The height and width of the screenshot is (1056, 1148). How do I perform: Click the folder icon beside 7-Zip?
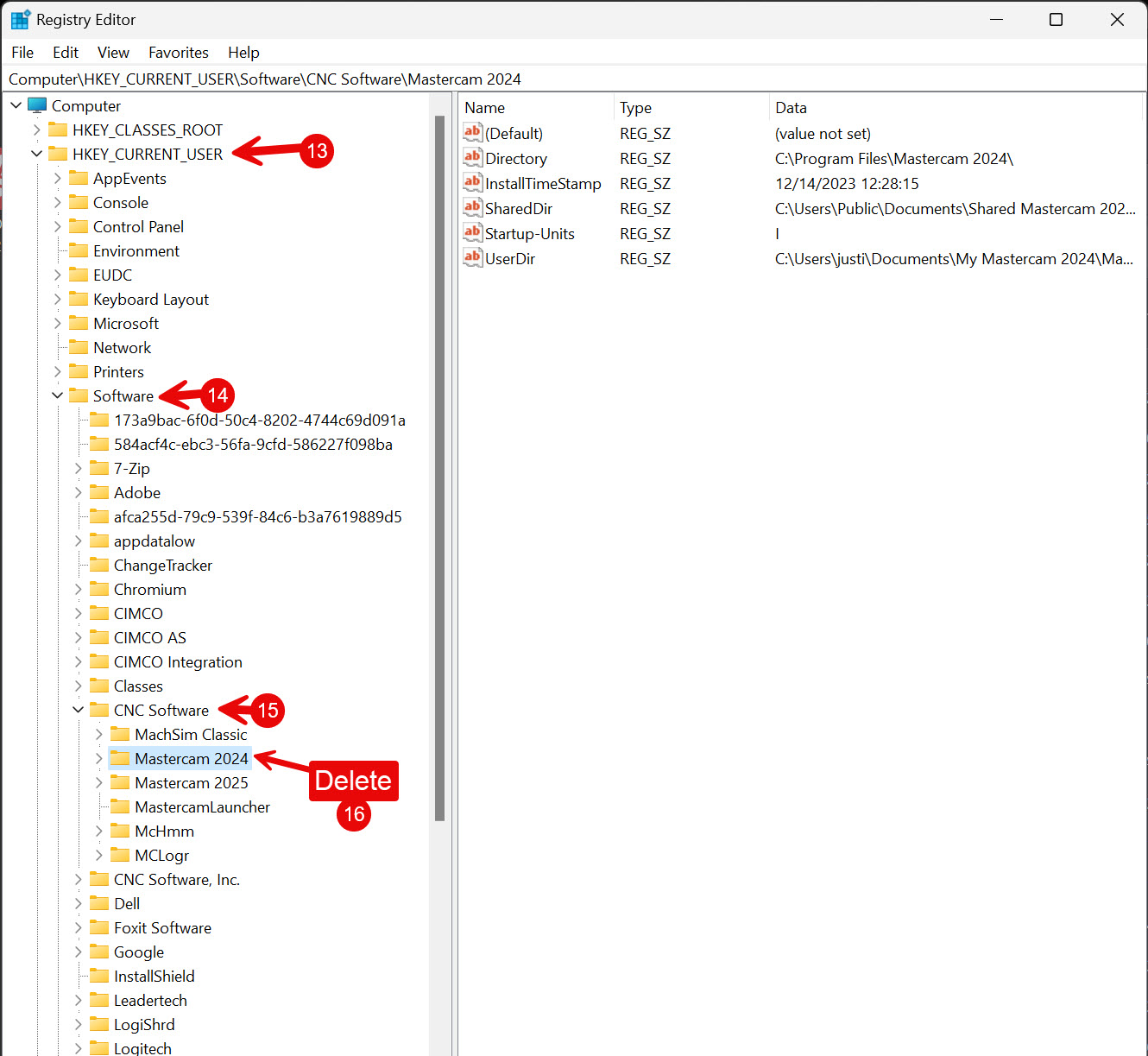pyautogui.click(x=99, y=468)
